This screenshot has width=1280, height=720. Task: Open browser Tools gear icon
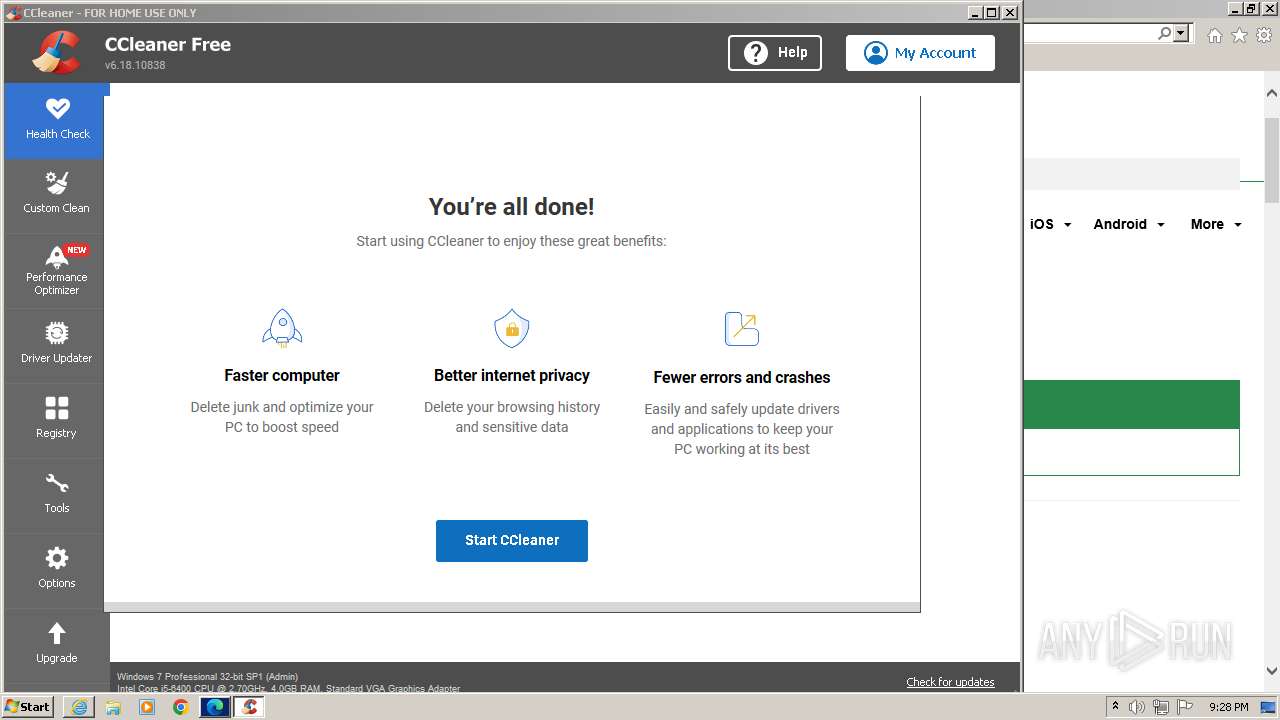[1264, 35]
